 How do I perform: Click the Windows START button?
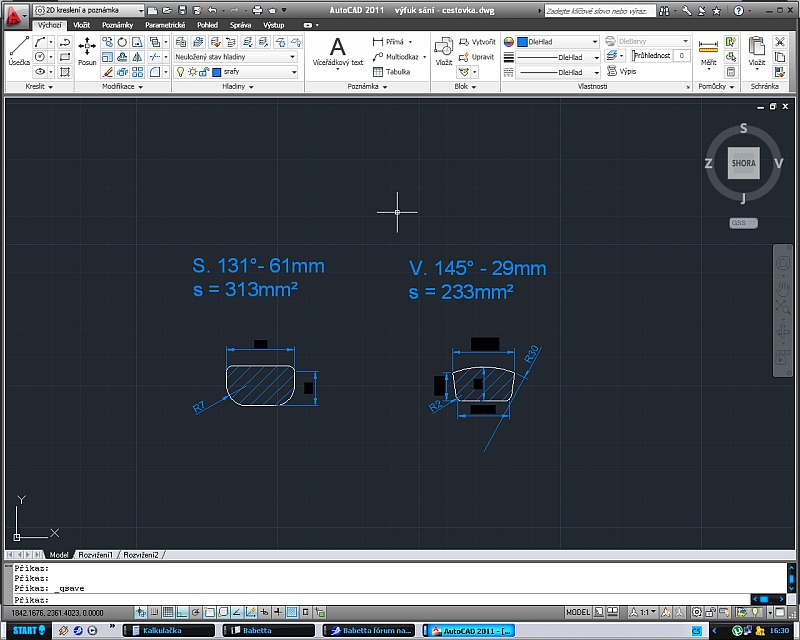(29, 630)
